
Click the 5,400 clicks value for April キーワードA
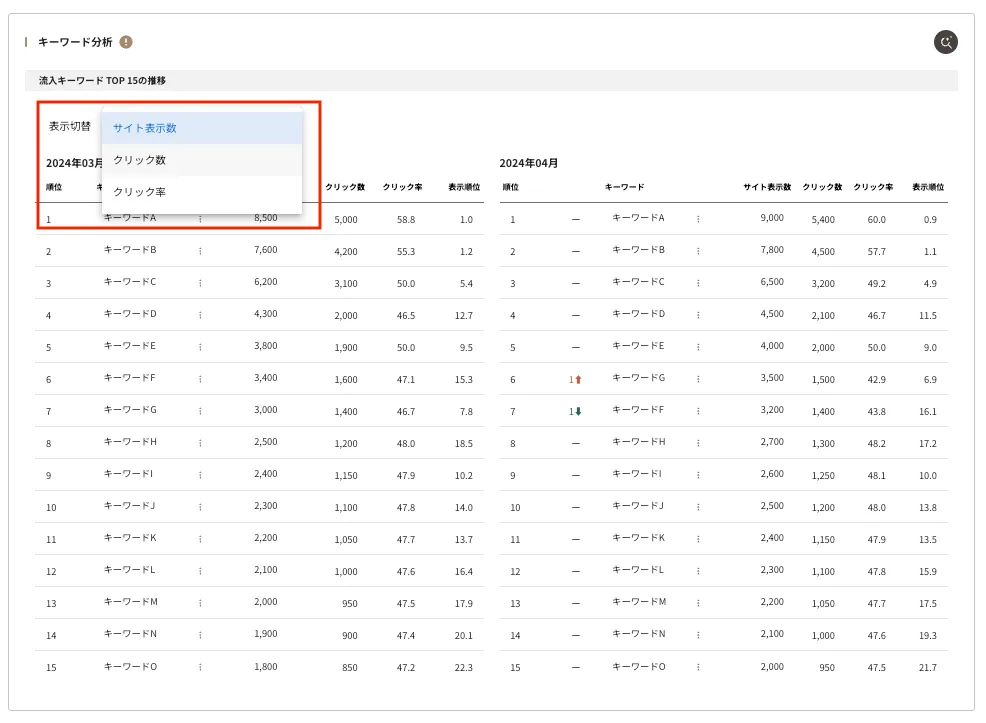(x=823, y=219)
